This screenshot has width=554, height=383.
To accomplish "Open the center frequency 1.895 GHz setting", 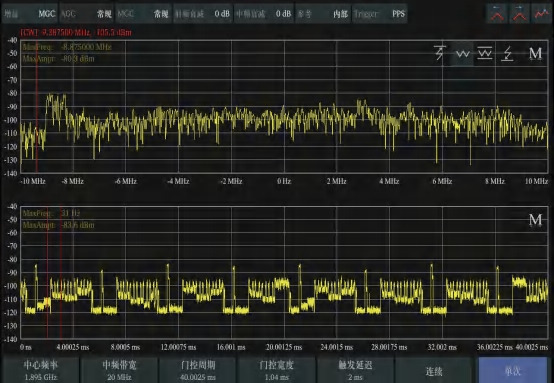I will pyautogui.click(x=41, y=370).
